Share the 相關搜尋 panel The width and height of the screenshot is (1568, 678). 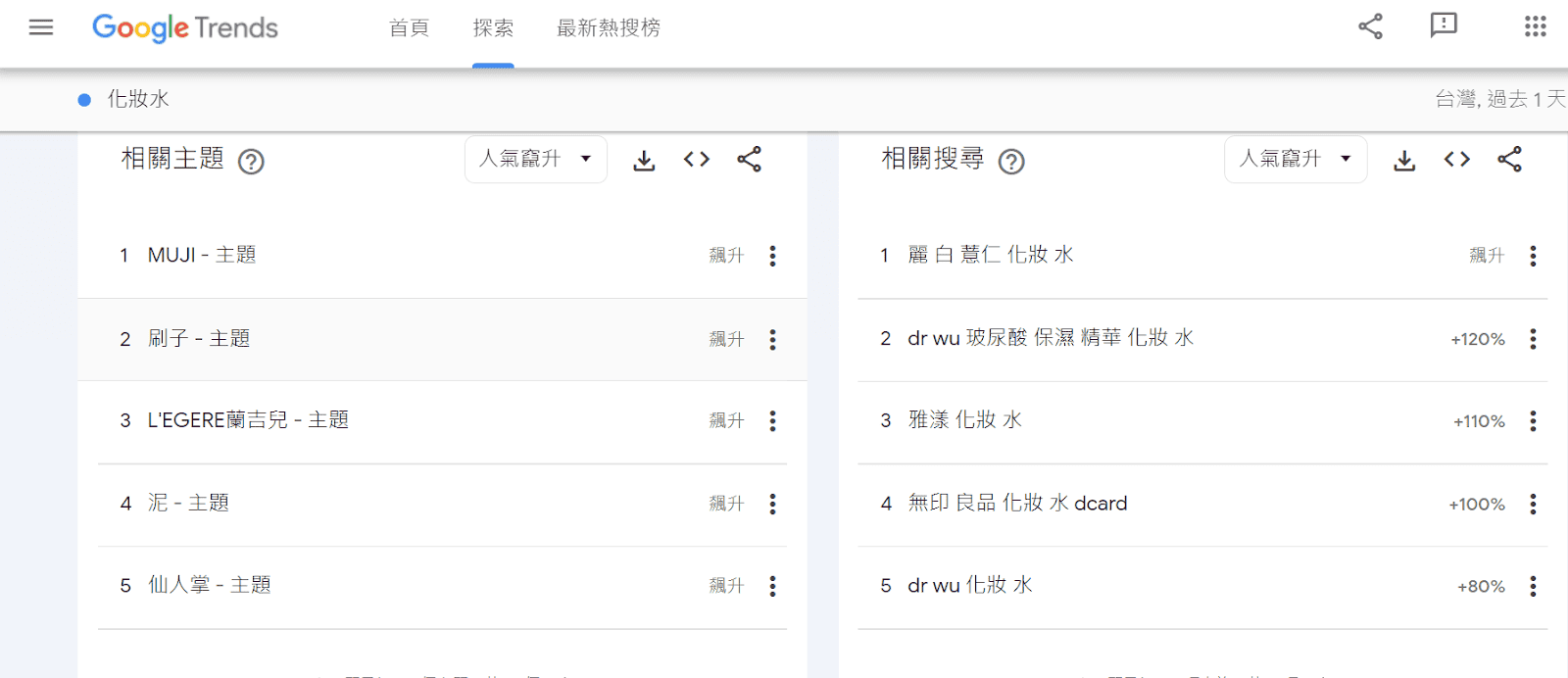[1510, 160]
